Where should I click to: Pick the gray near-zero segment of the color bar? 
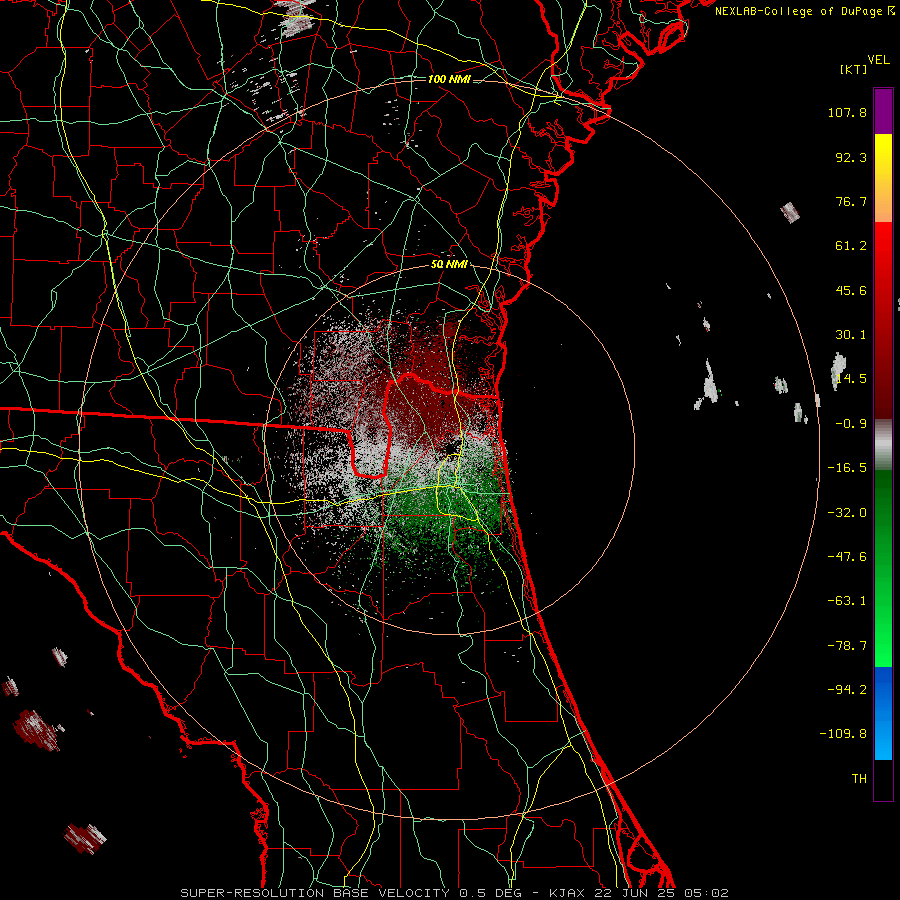(x=883, y=444)
